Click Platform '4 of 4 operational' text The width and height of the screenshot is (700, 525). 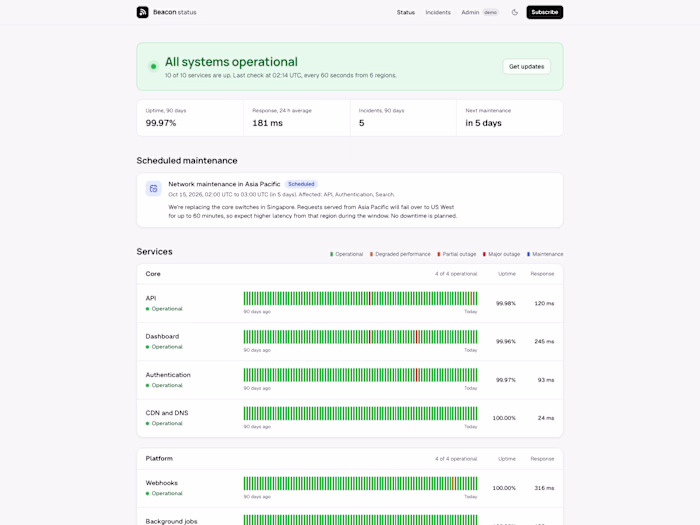pos(456,458)
